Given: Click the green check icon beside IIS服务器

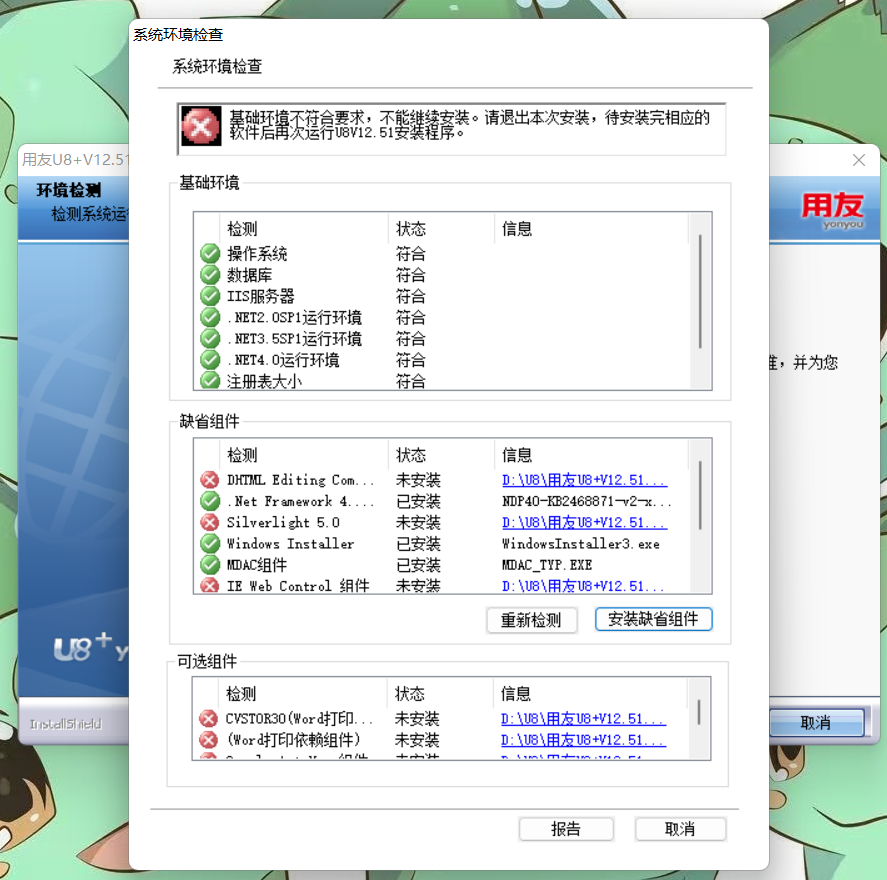Looking at the screenshot, I should 210,296.
